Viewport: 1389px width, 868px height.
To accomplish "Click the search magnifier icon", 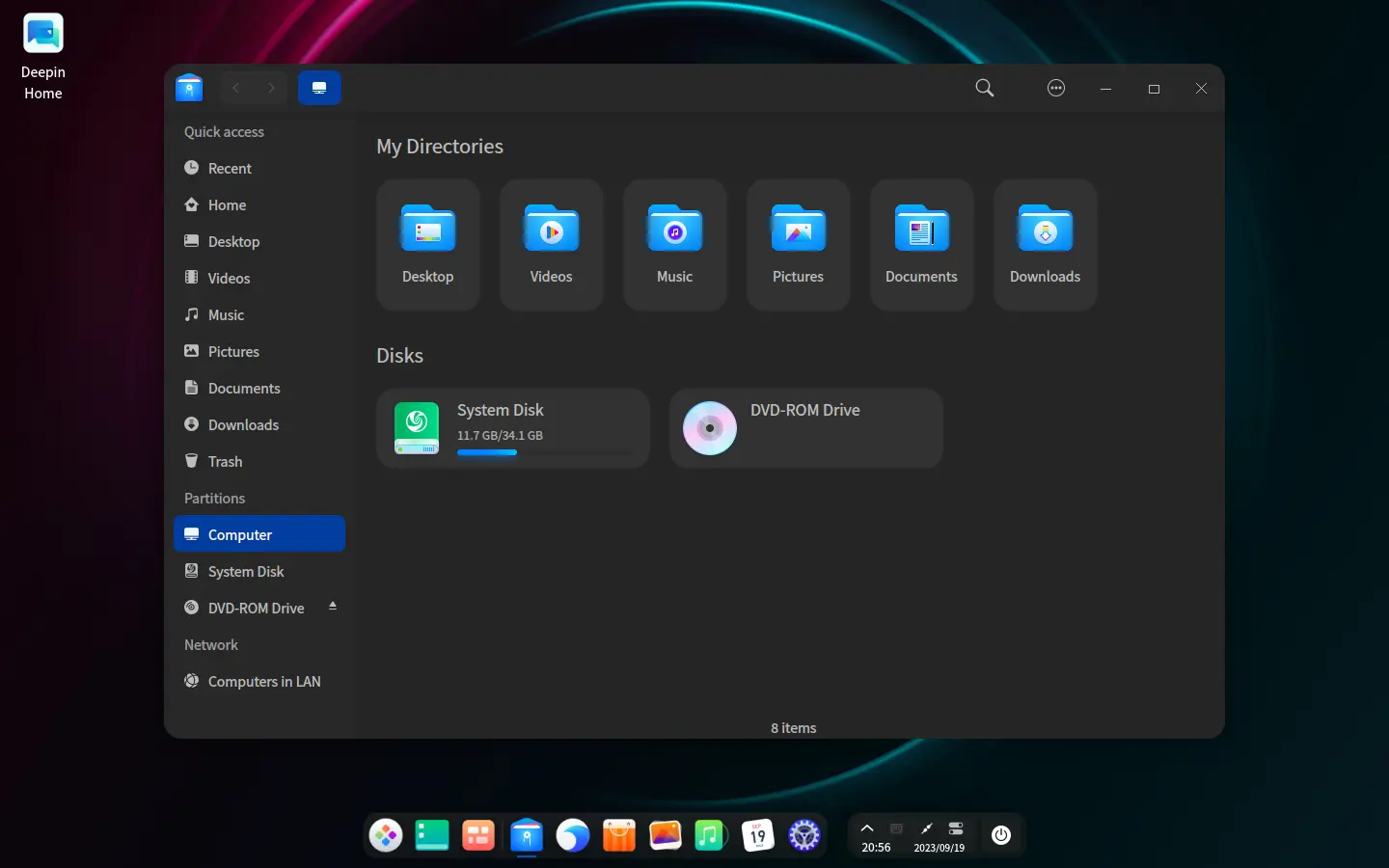I will coord(984,88).
